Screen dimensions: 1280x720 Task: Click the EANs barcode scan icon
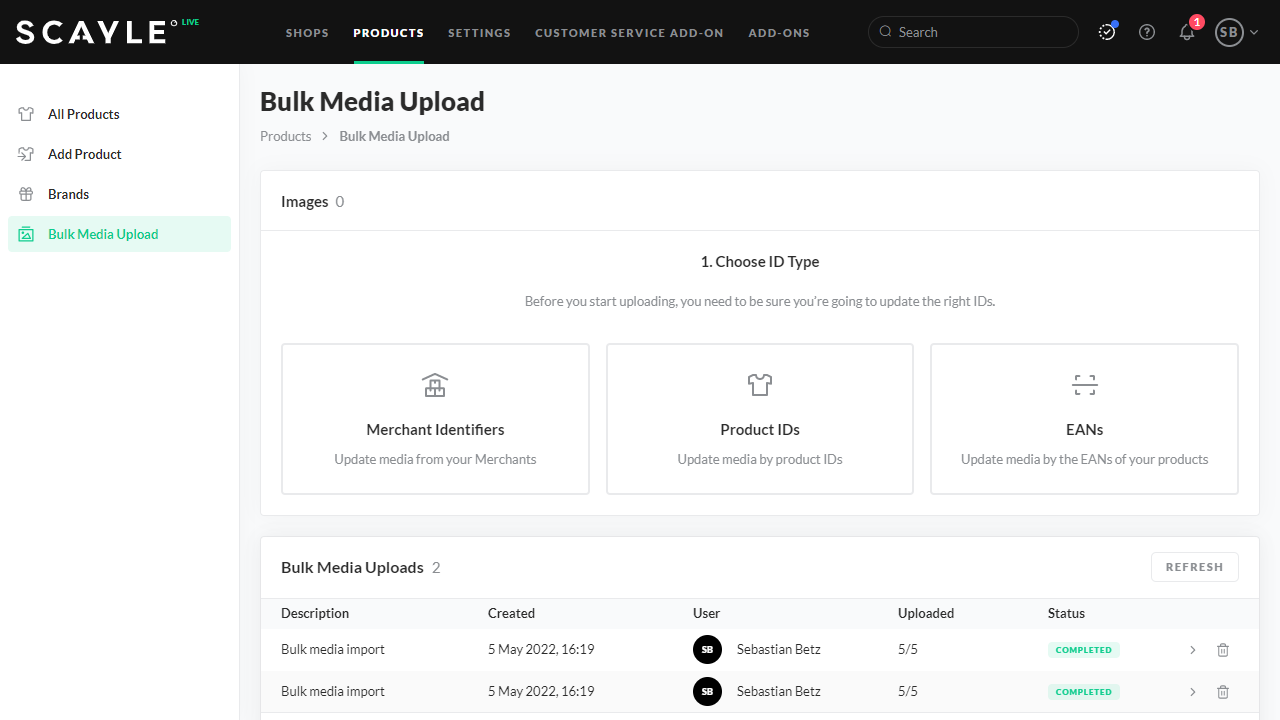(1085, 385)
